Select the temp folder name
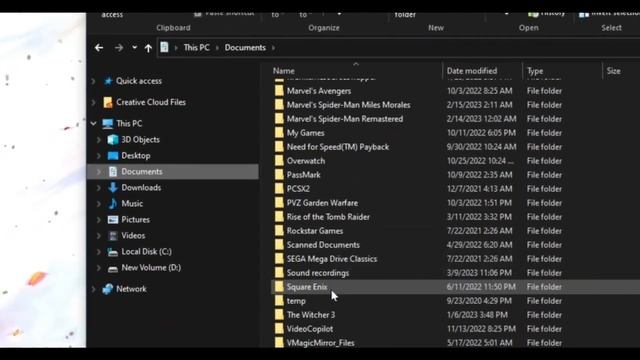This screenshot has width=640, height=360. 296,301
